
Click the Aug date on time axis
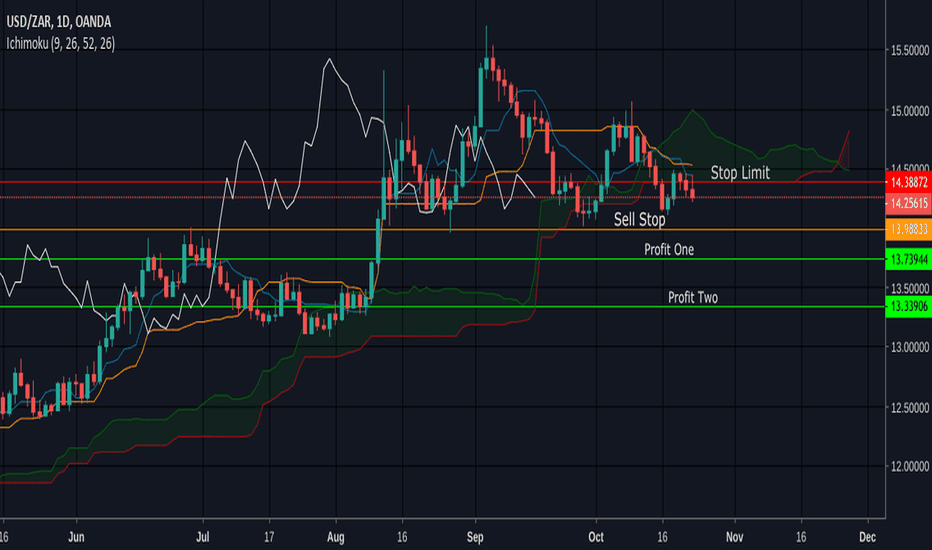tap(336, 537)
